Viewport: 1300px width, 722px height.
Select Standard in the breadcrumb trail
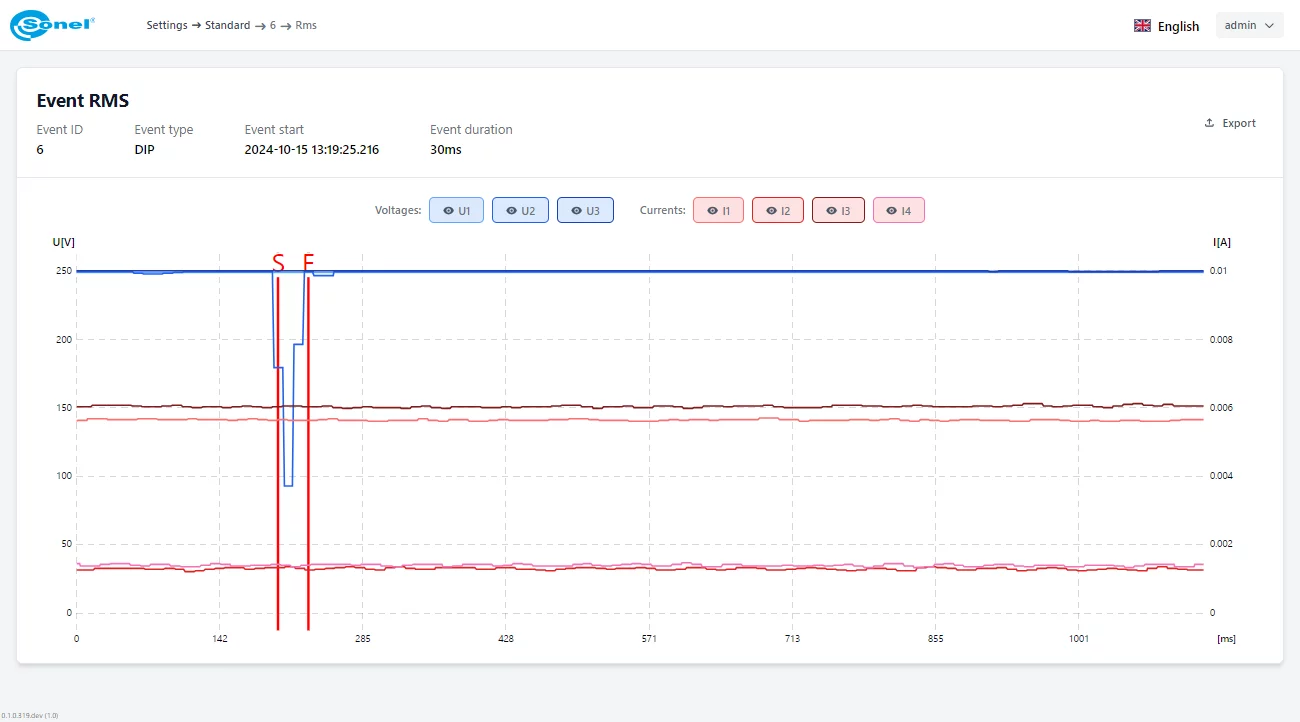tap(228, 25)
